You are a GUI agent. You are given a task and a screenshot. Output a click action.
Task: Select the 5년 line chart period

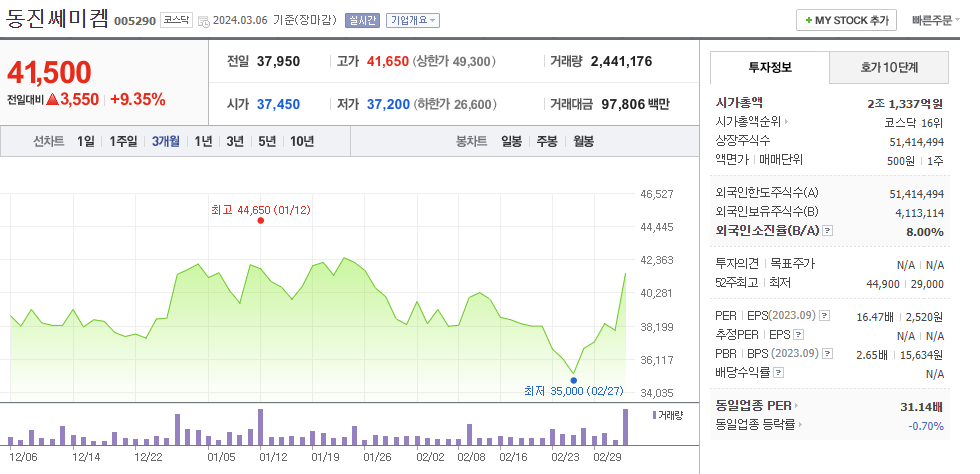267,141
